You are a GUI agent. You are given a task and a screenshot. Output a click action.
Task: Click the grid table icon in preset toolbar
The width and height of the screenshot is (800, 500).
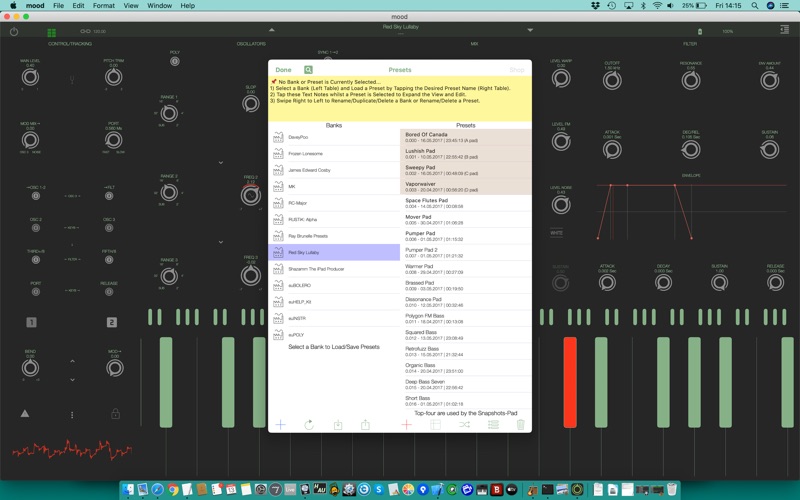[x=435, y=424]
